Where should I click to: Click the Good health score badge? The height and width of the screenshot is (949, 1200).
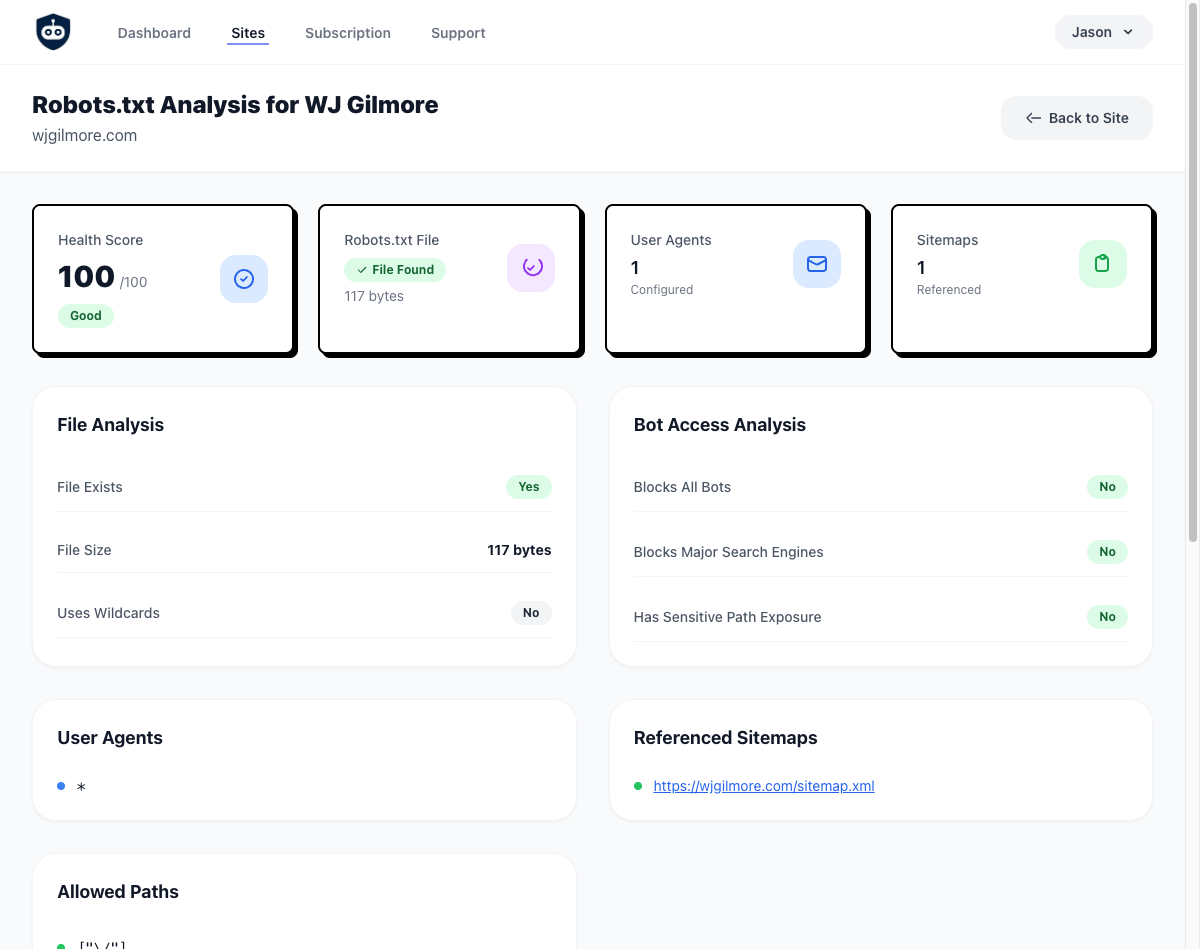click(86, 316)
